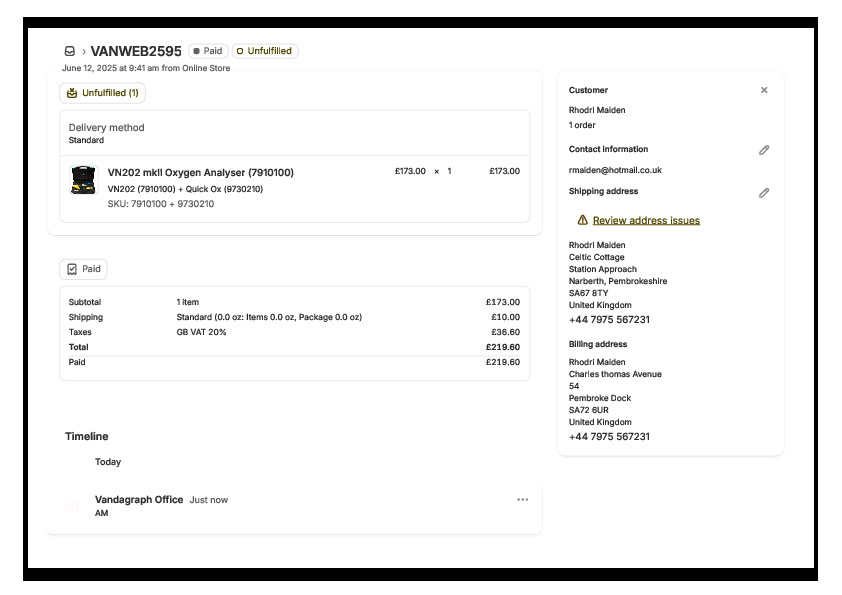Screen dimensions: 842x595
Task: Click the Paid receipt icon in payment card
Action: click(72, 269)
